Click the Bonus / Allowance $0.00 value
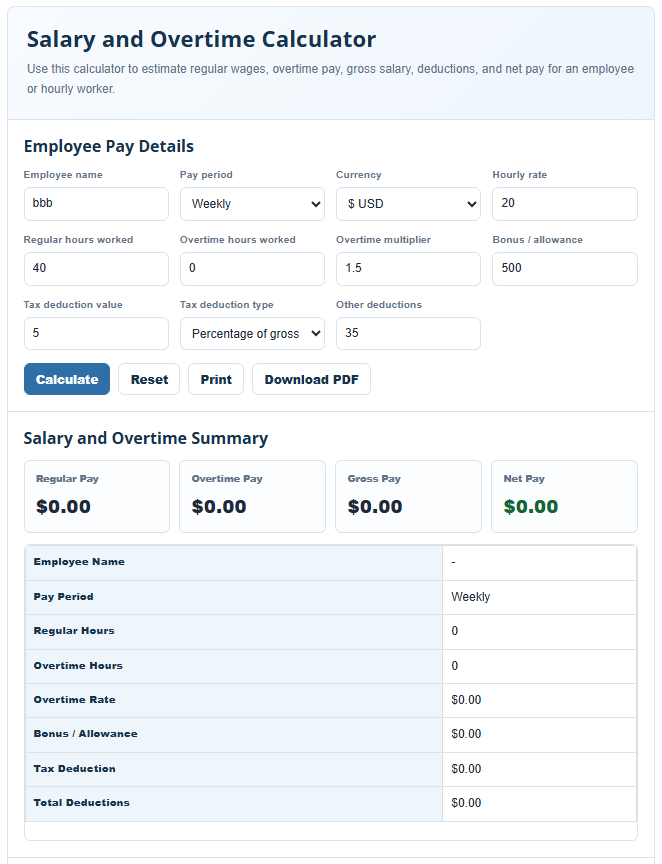The height and width of the screenshot is (864, 662). pos(466,734)
